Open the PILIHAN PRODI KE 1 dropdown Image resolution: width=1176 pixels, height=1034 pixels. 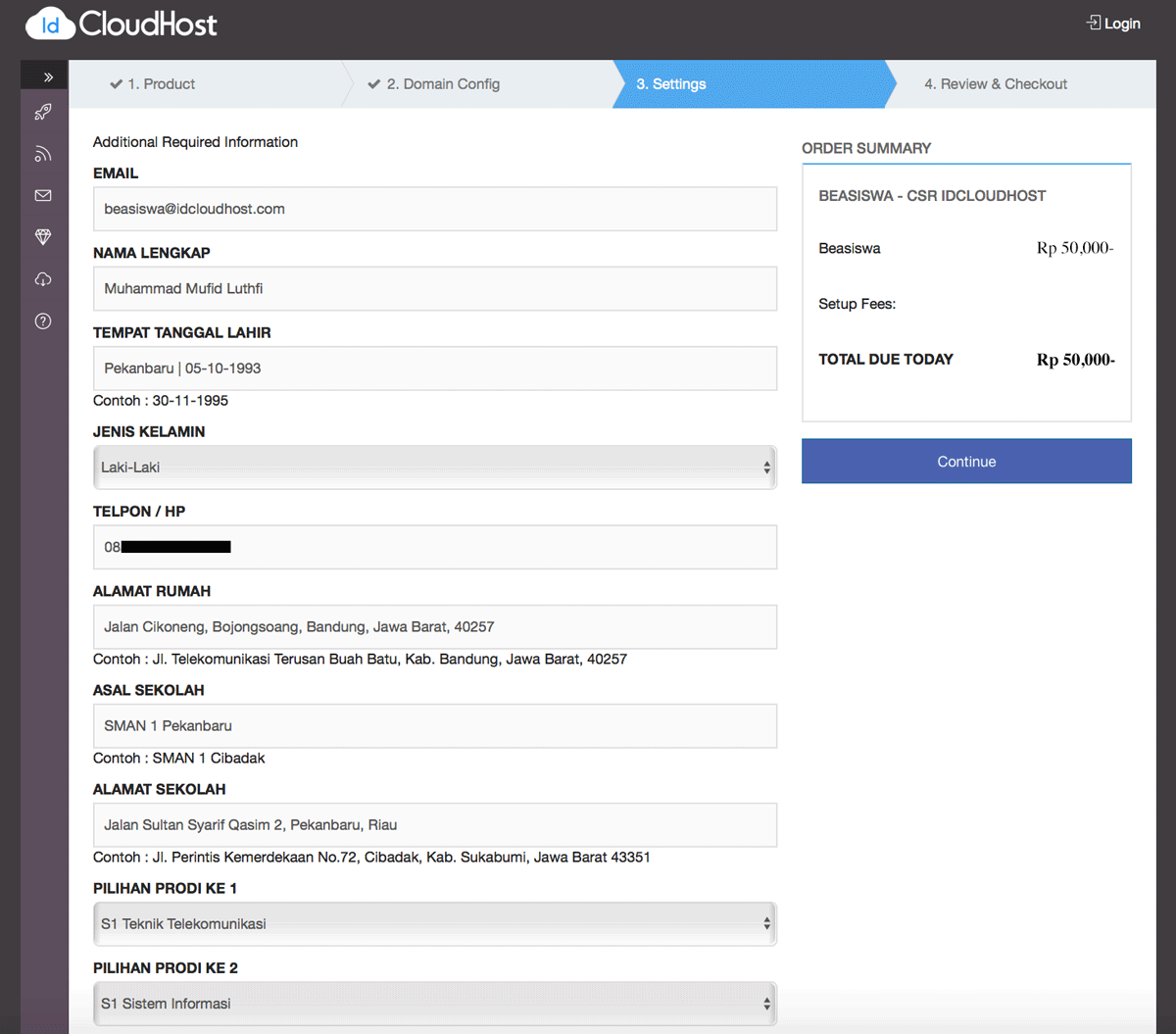click(434, 923)
